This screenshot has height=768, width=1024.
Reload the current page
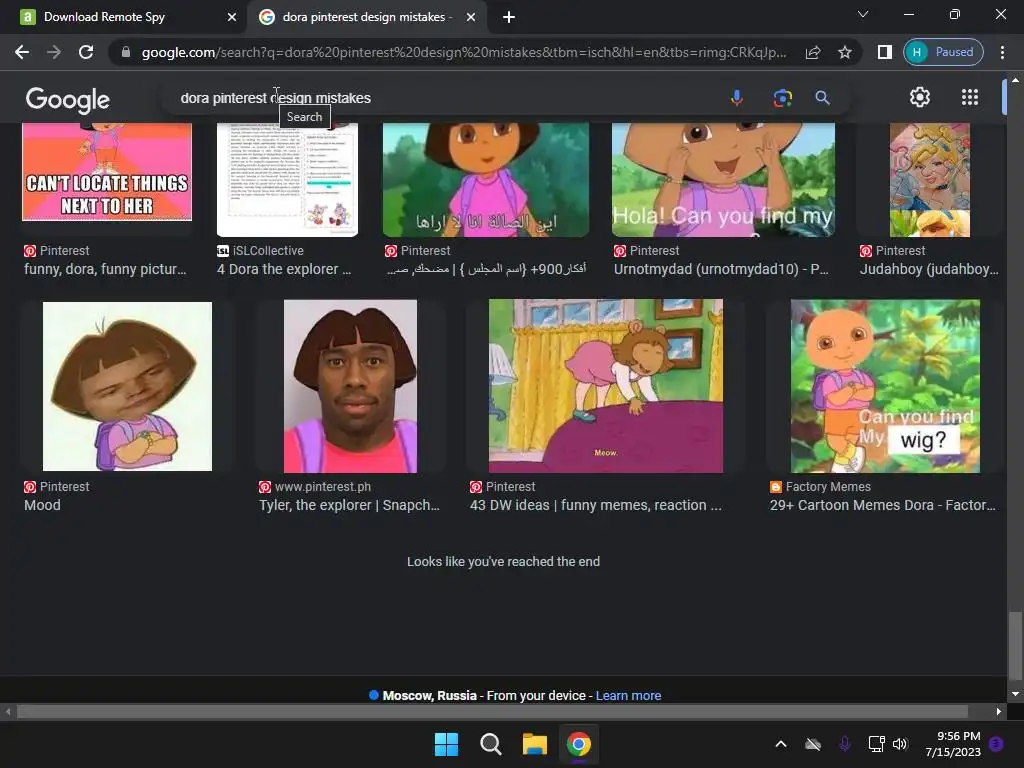[x=86, y=52]
